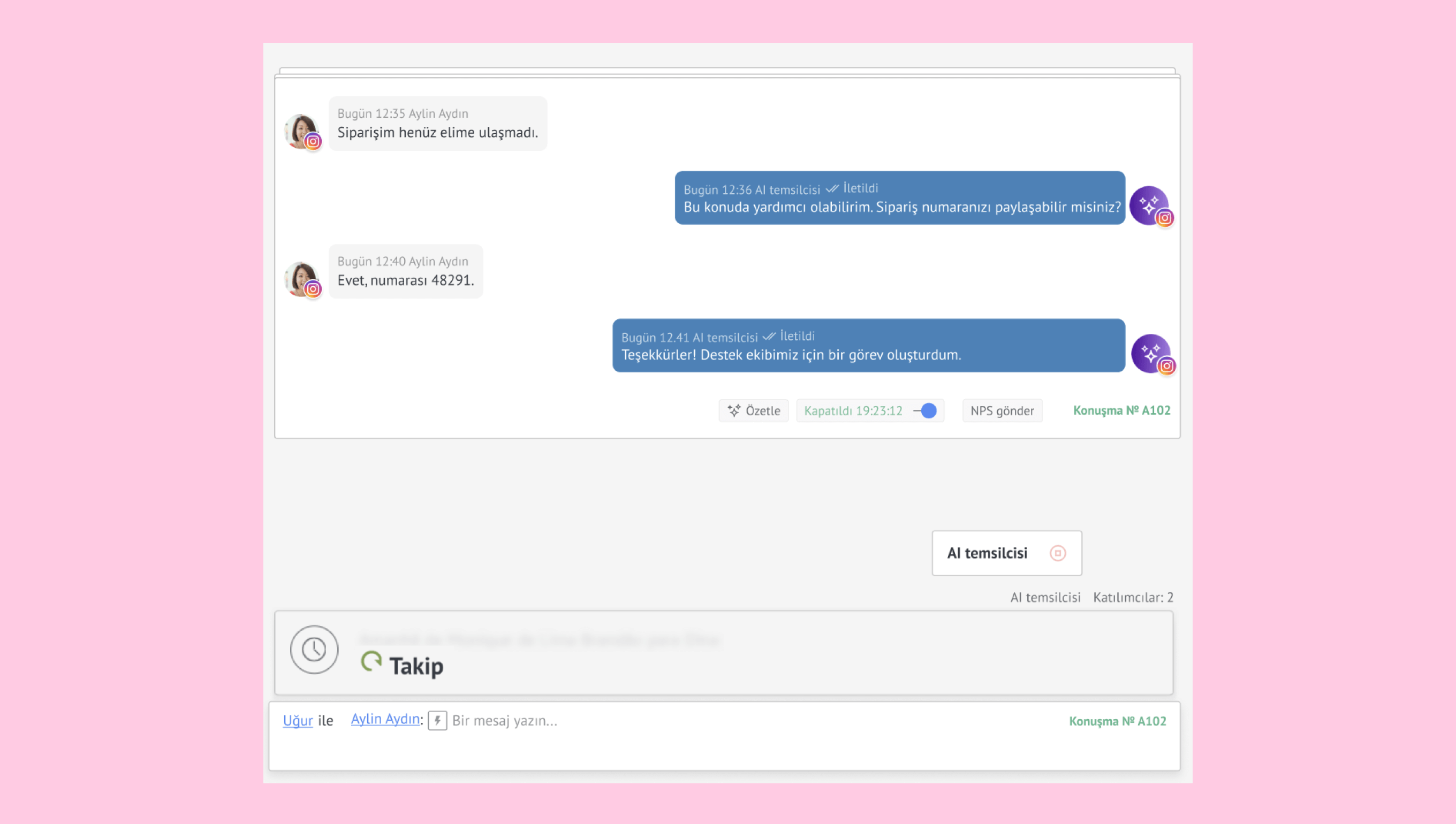This screenshot has height=824, width=1456.
Task: Click the Aylin Aydın link in composer
Action: [x=385, y=719]
